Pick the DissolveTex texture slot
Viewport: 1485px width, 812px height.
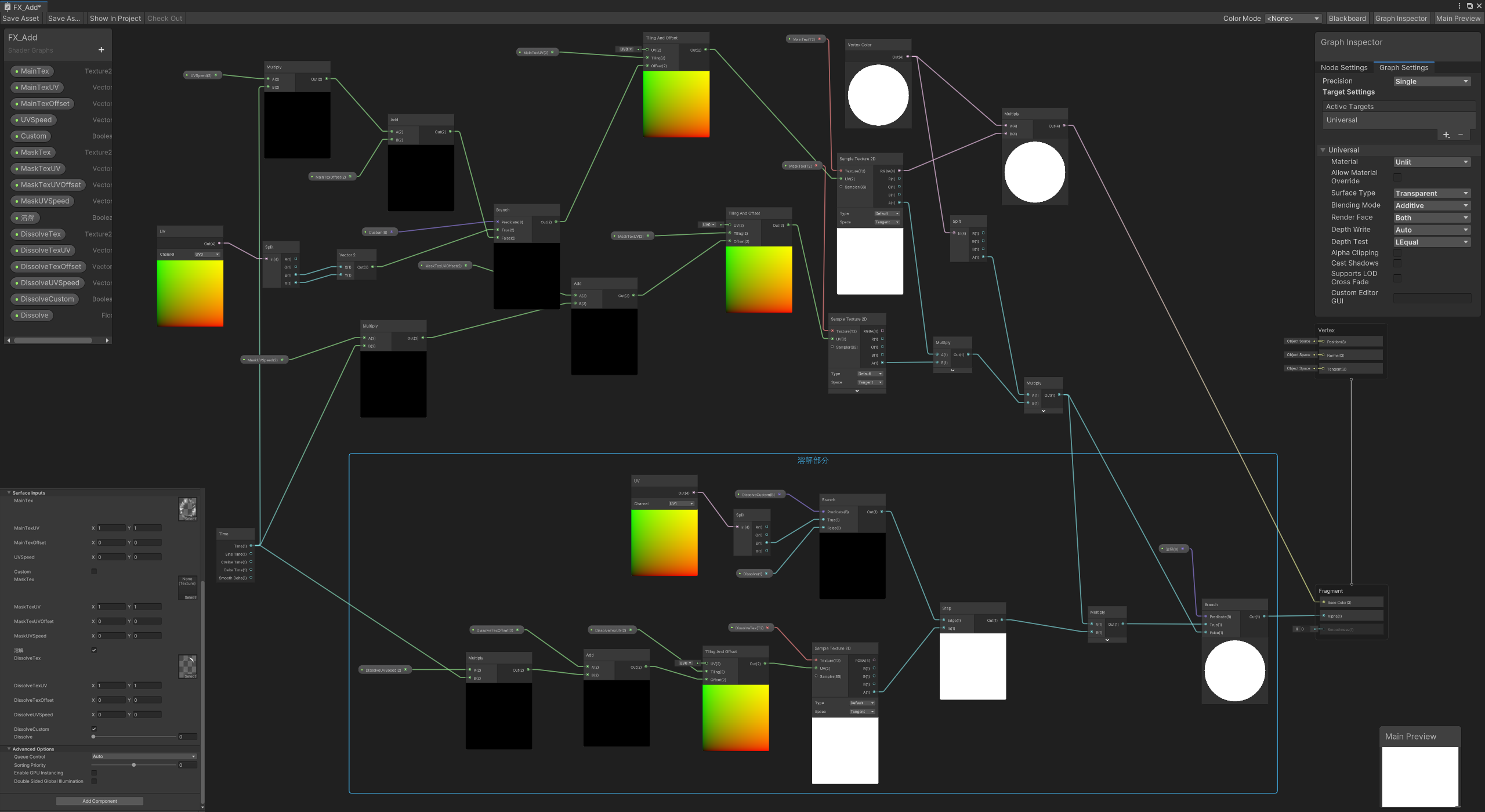[187, 666]
